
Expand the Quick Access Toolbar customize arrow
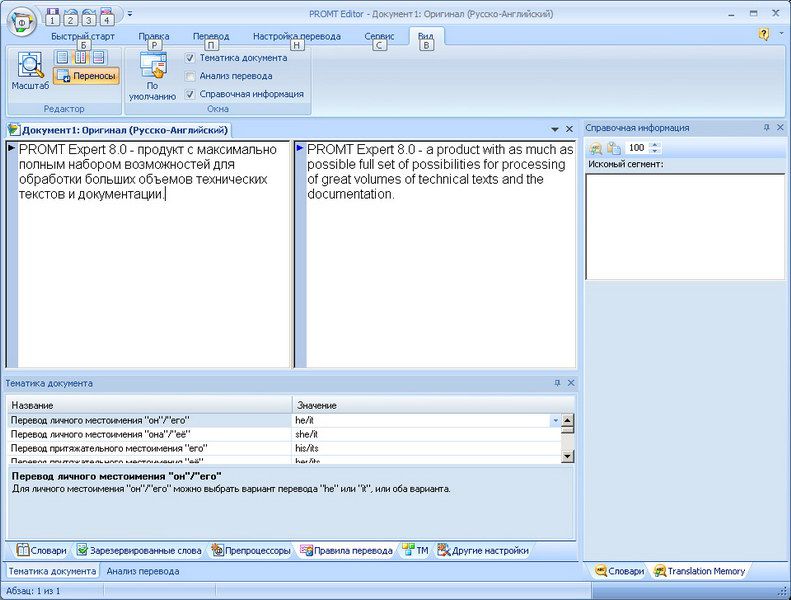[x=130, y=14]
